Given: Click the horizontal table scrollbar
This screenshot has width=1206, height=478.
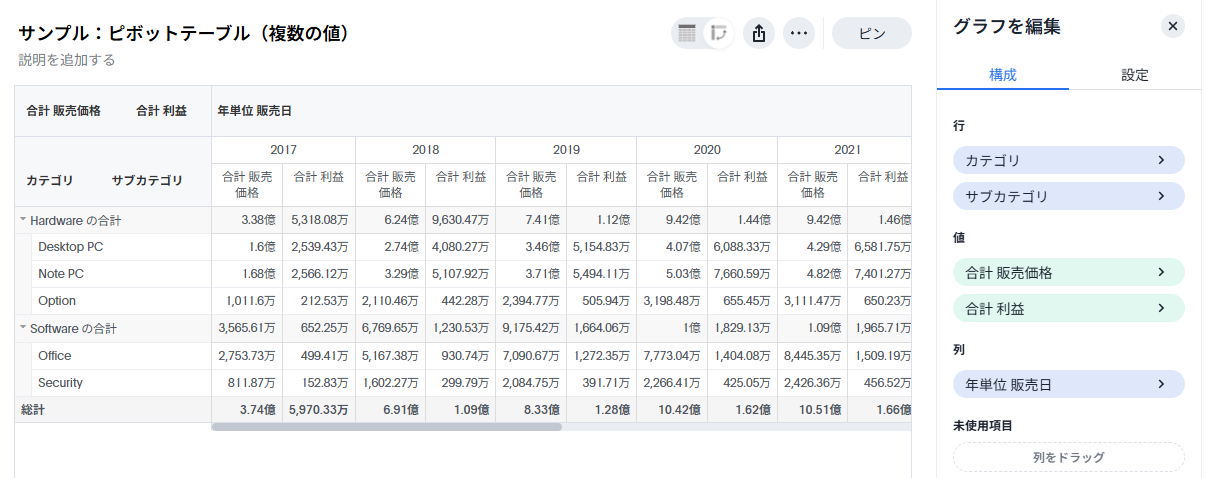Looking at the screenshot, I should (386, 427).
